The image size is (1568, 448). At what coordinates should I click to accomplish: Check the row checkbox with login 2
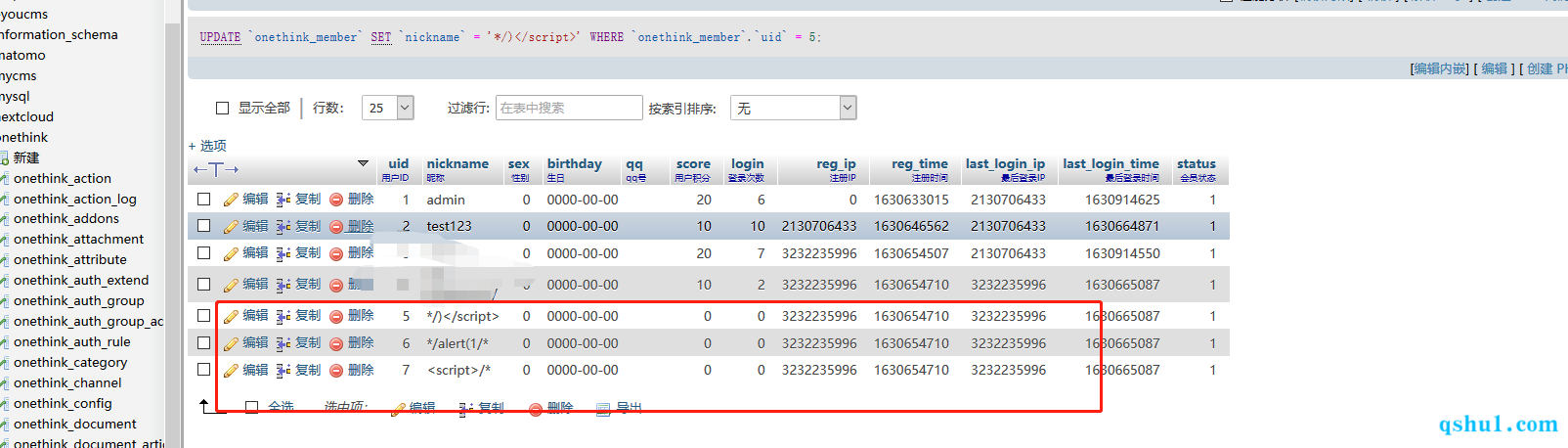203,285
